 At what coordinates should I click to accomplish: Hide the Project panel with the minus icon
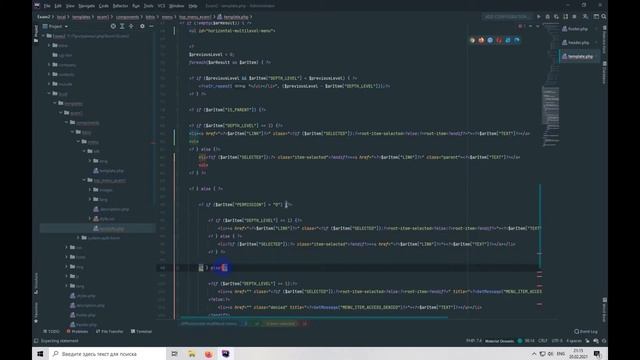click(x=151, y=26)
